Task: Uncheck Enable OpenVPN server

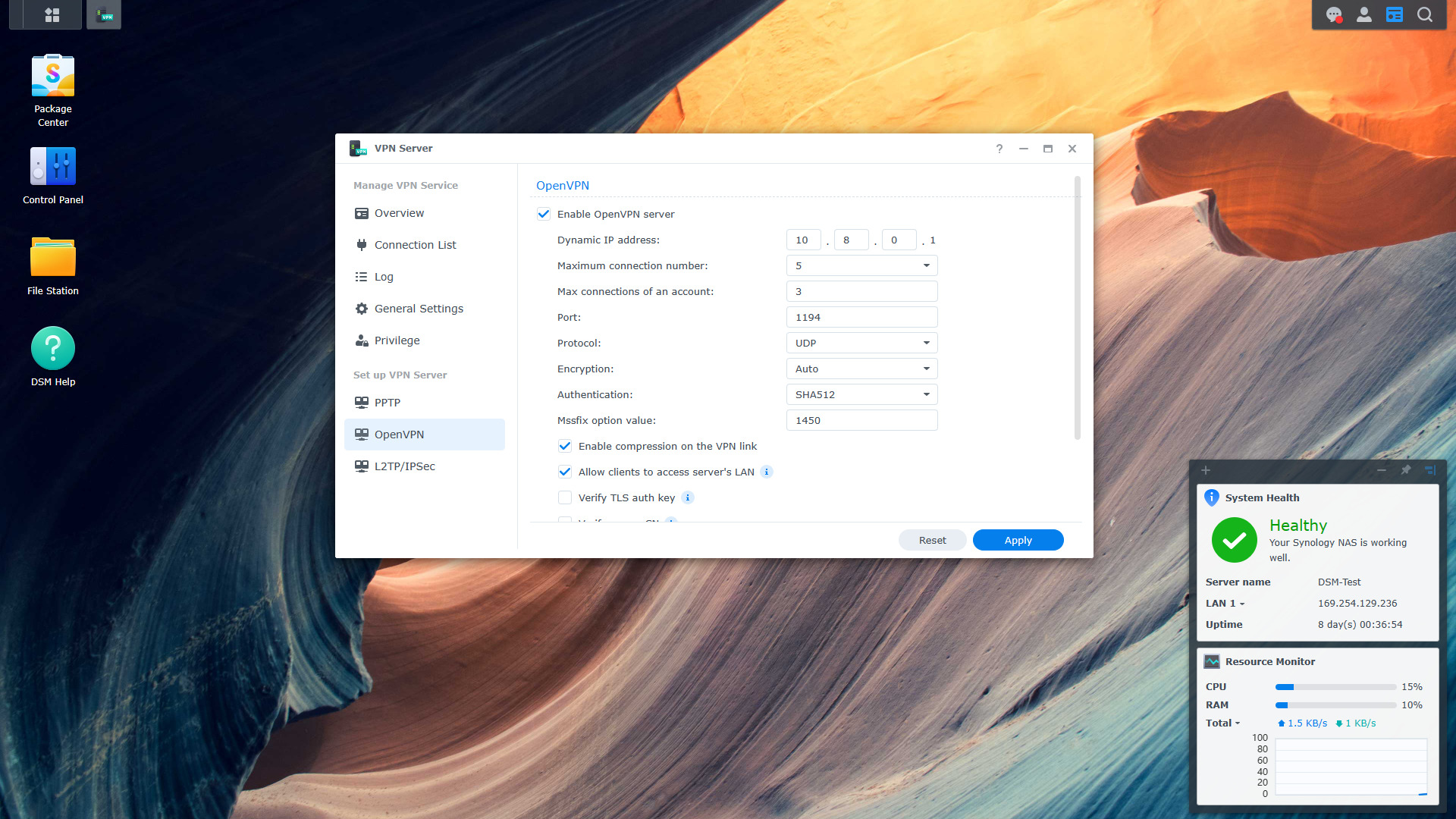Action: pos(544,214)
